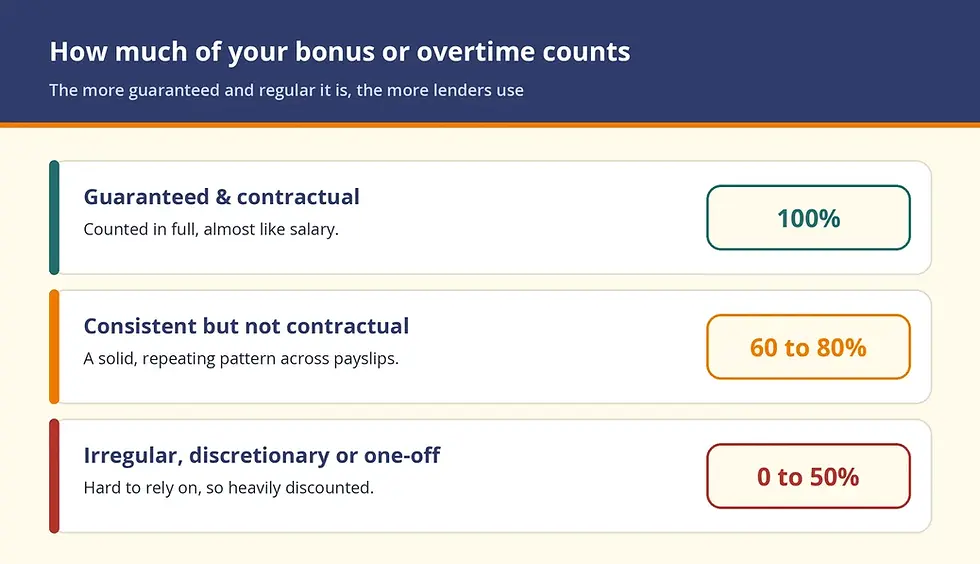Select the Guaranteed & contractual heading
980x564 pixels.
pos(222,197)
